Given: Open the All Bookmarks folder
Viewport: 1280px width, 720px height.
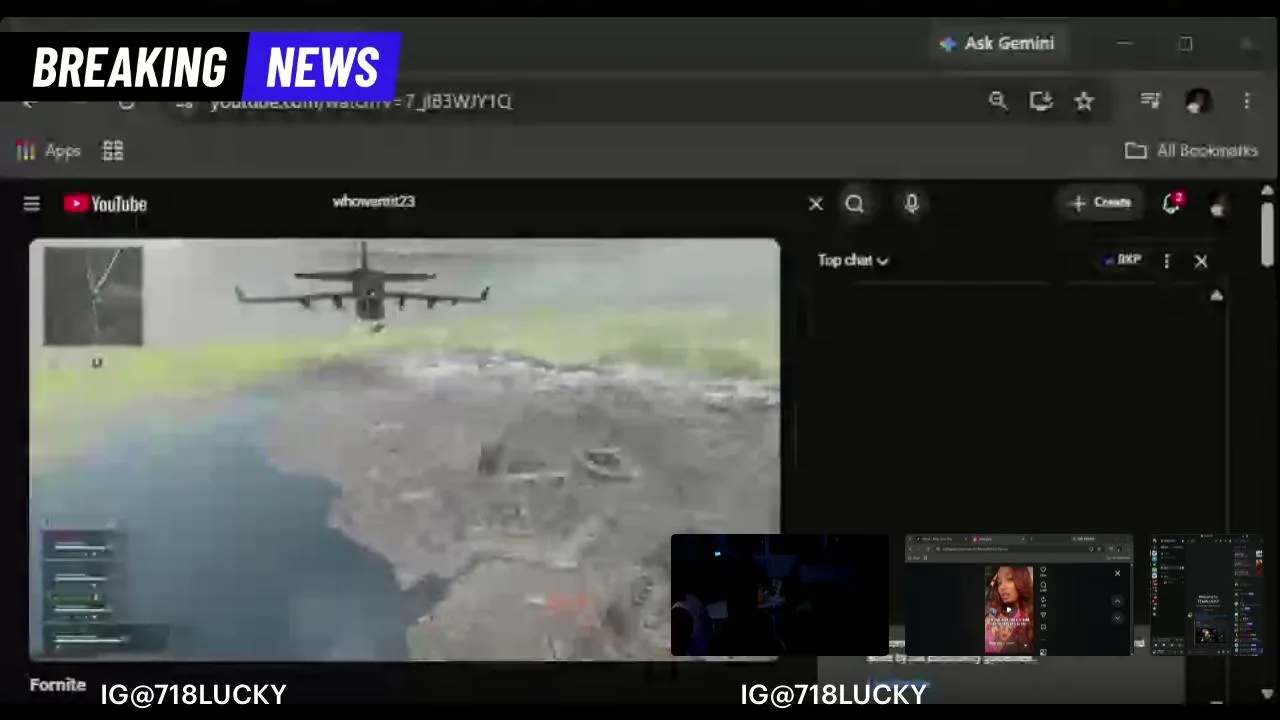Looking at the screenshot, I should 1191,151.
